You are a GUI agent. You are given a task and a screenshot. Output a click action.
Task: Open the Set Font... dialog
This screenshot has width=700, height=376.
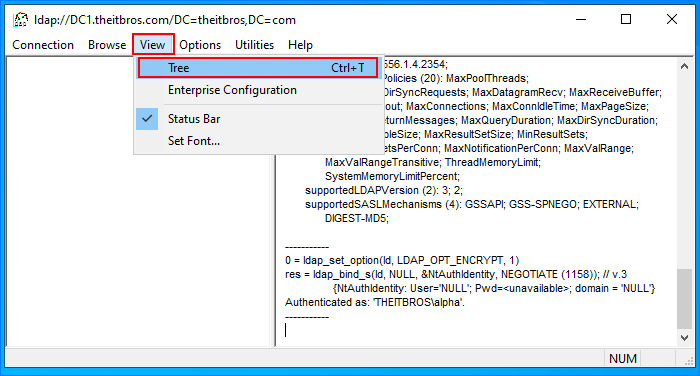point(258,141)
